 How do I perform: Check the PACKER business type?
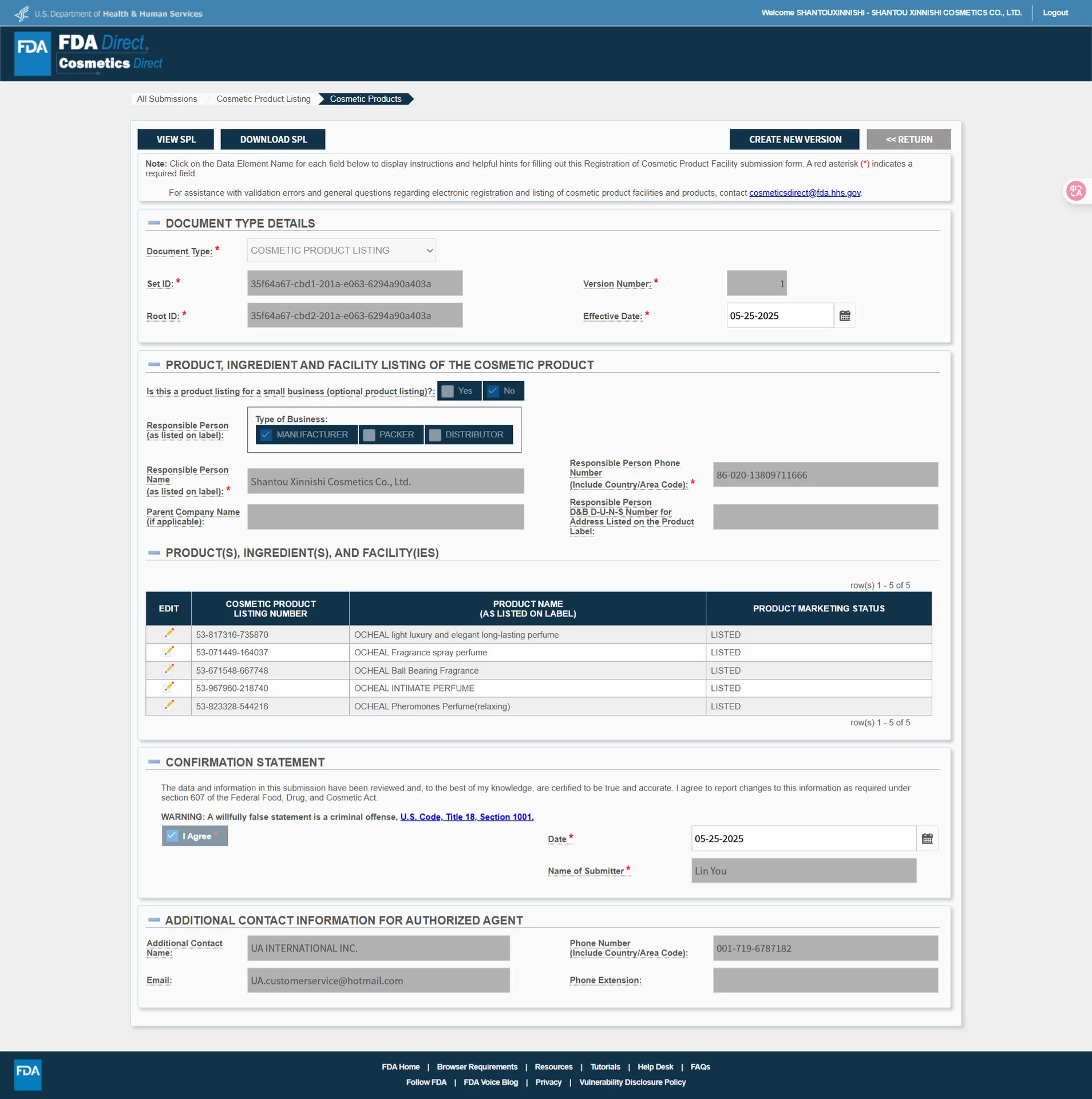[391, 434]
